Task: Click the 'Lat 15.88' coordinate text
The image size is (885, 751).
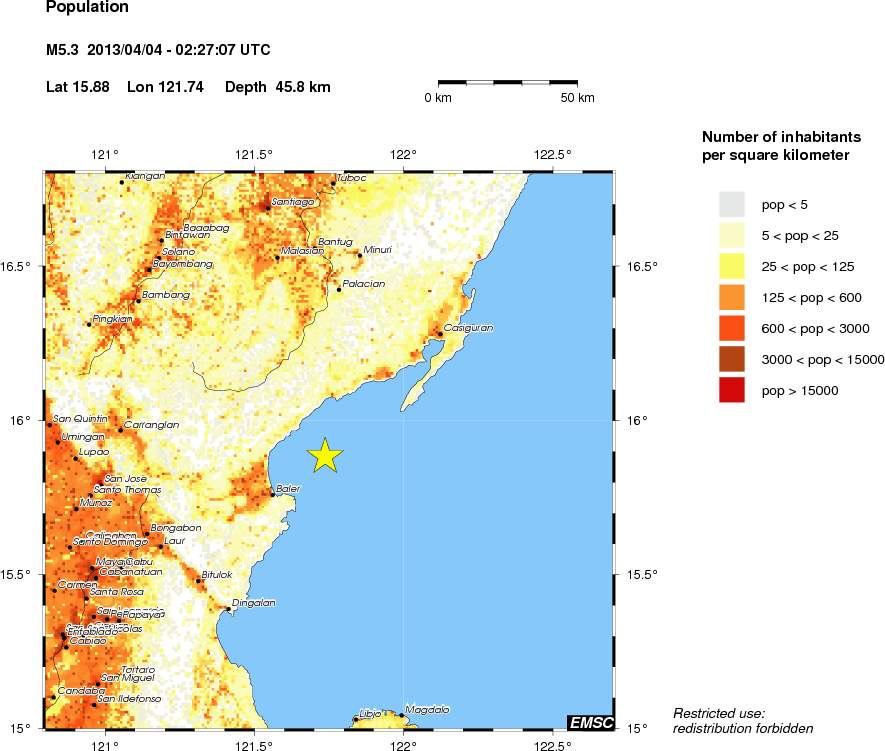Action: pyautogui.click(x=78, y=87)
